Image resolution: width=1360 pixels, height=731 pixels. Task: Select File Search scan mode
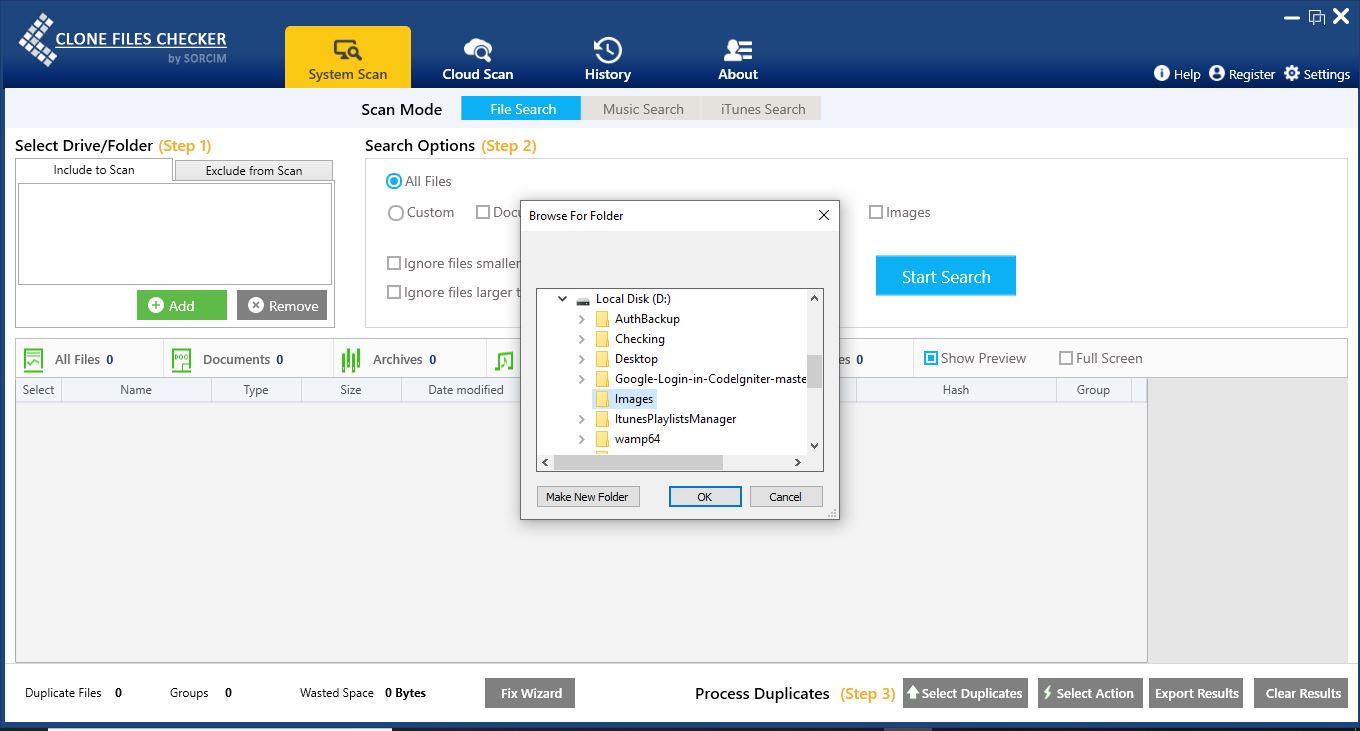click(x=521, y=108)
